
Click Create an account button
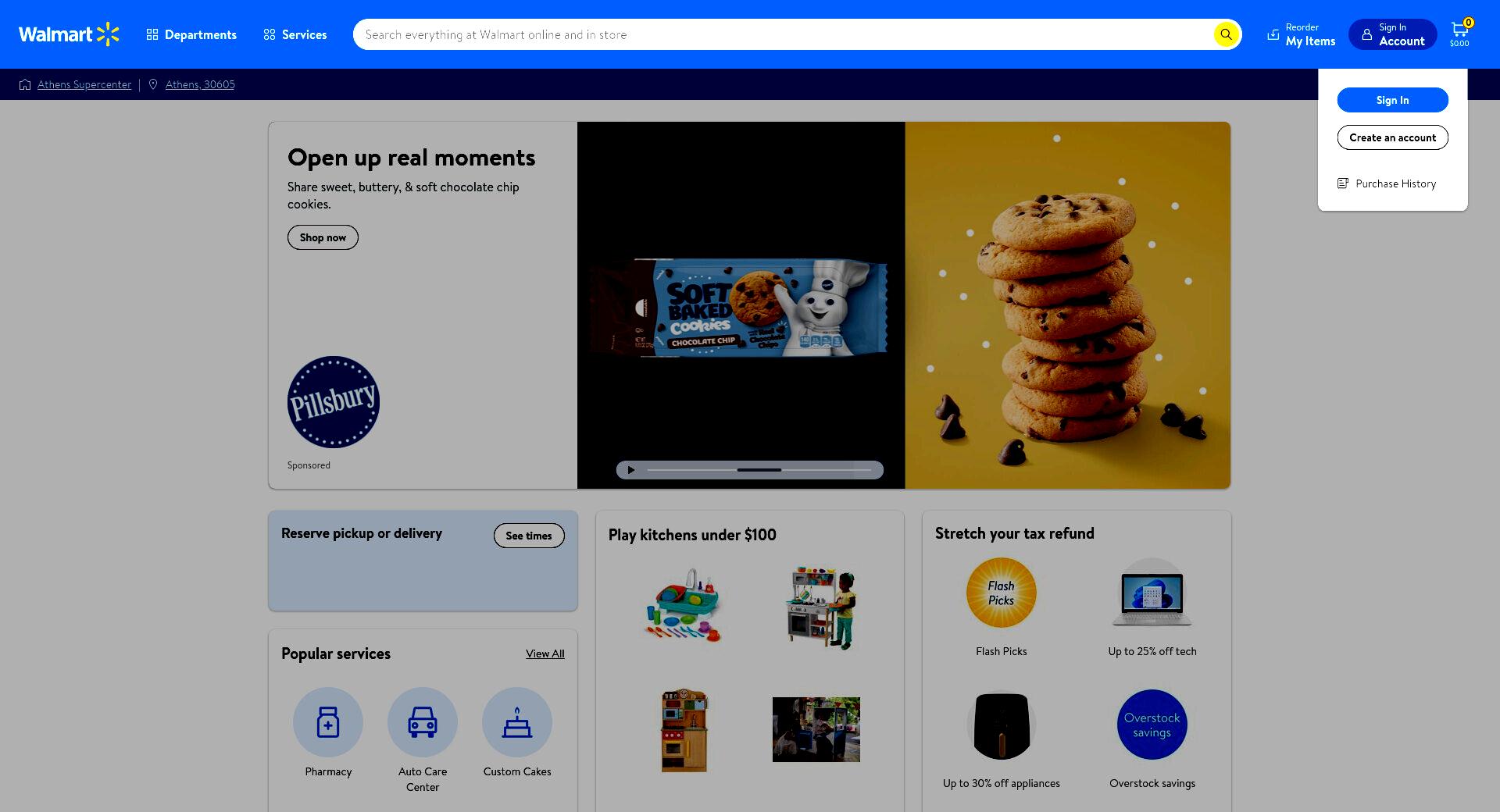point(1392,137)
